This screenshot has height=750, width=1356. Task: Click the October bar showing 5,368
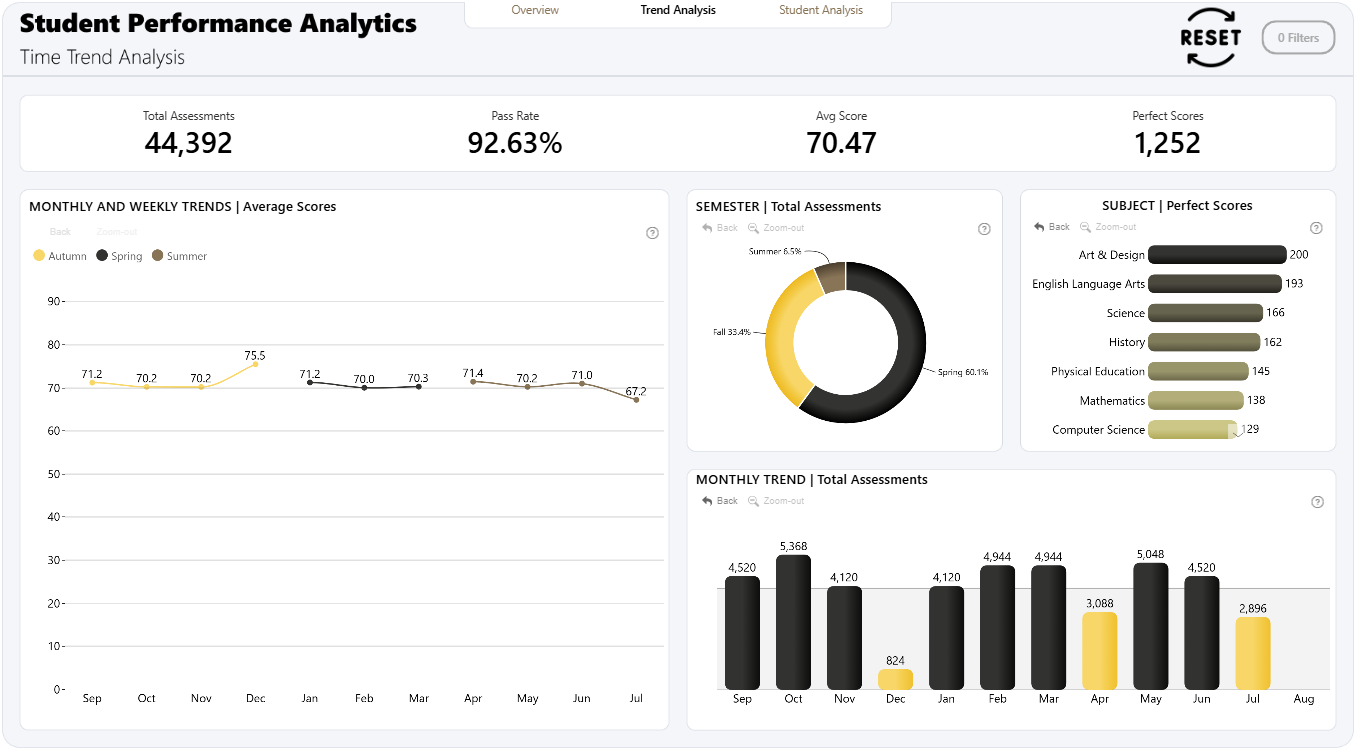click(793, 622)
